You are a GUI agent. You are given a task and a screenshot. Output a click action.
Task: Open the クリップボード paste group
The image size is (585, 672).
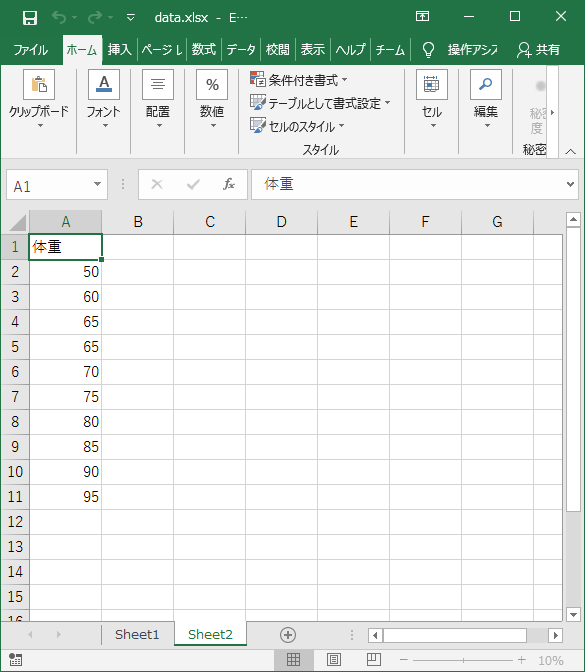[x=39, y=99]
